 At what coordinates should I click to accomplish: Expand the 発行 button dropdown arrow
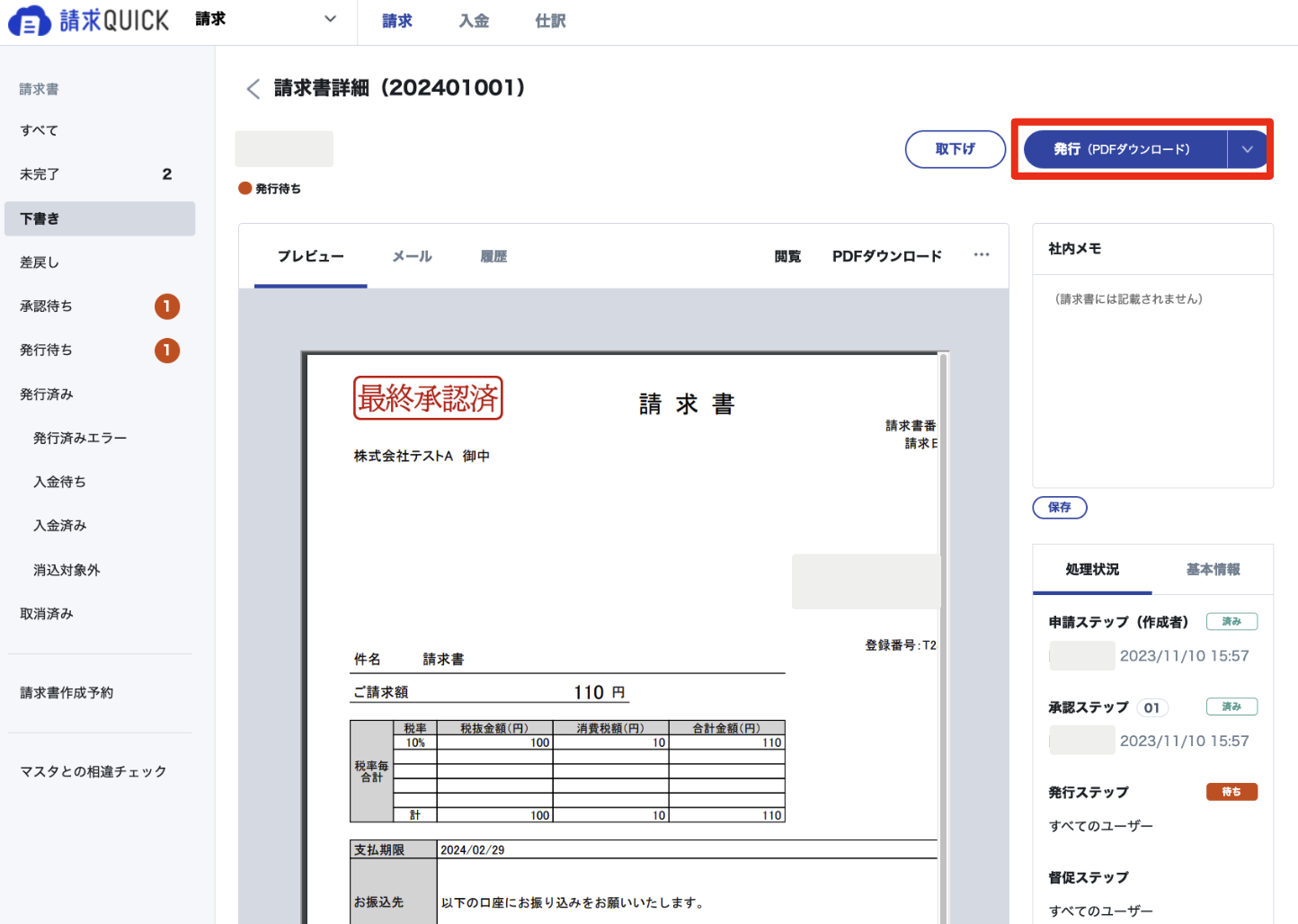[x=1248, y=149]
